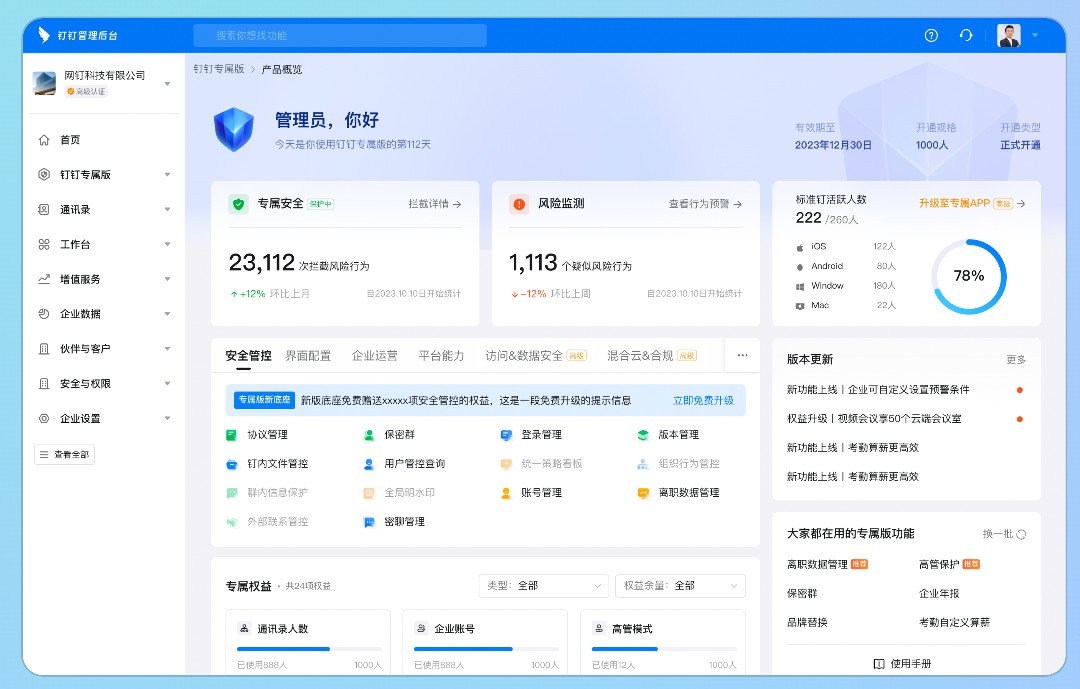Open 组织行为管控 feature icon
The height and width of the screenshot is (689, 1080).
tap(643, 464)
